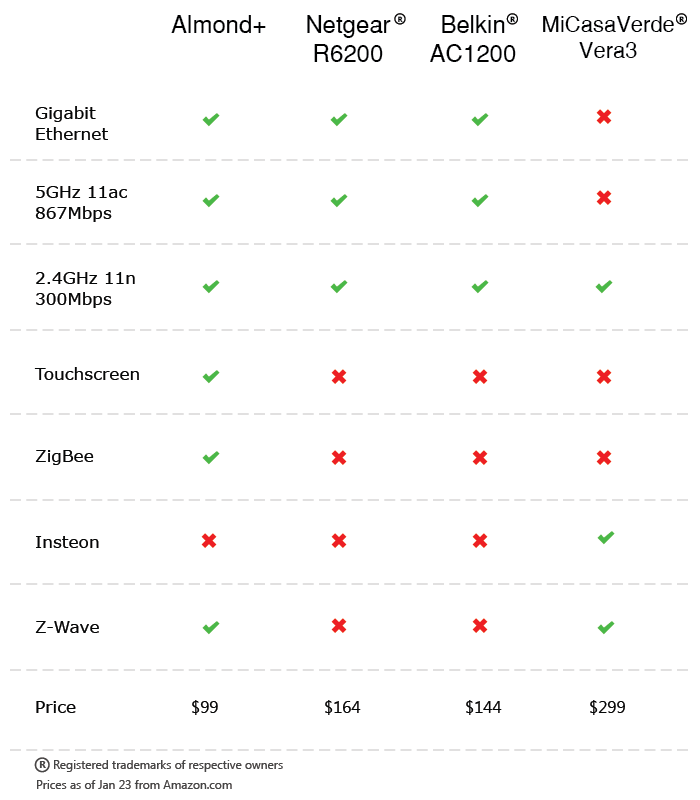
Task: Click the registered trademark symbol in the footnote
Action: pos(42,765)
